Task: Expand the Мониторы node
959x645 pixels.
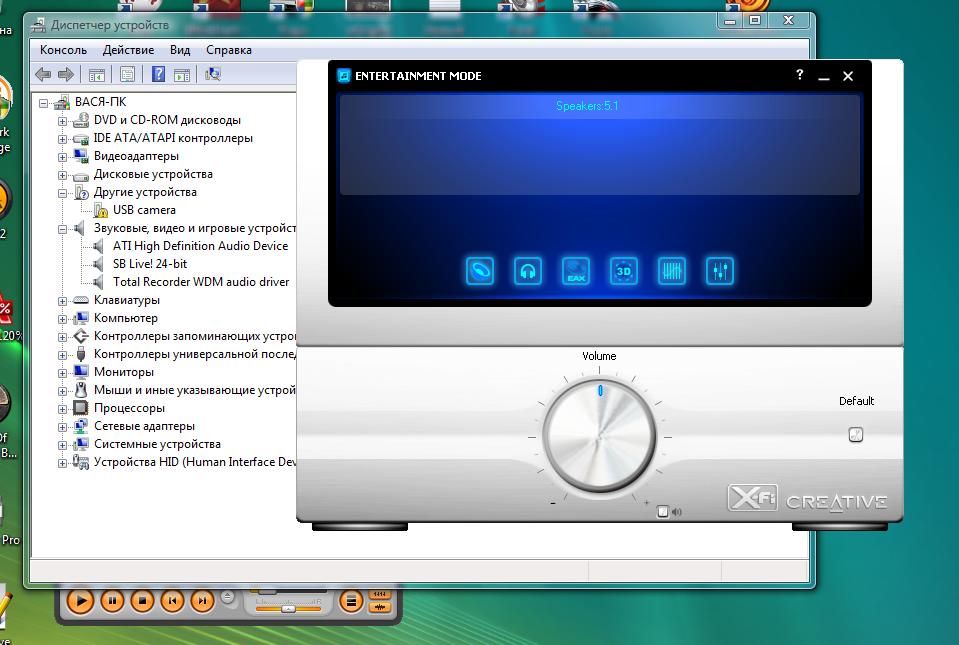Action: tap(62, 373)
